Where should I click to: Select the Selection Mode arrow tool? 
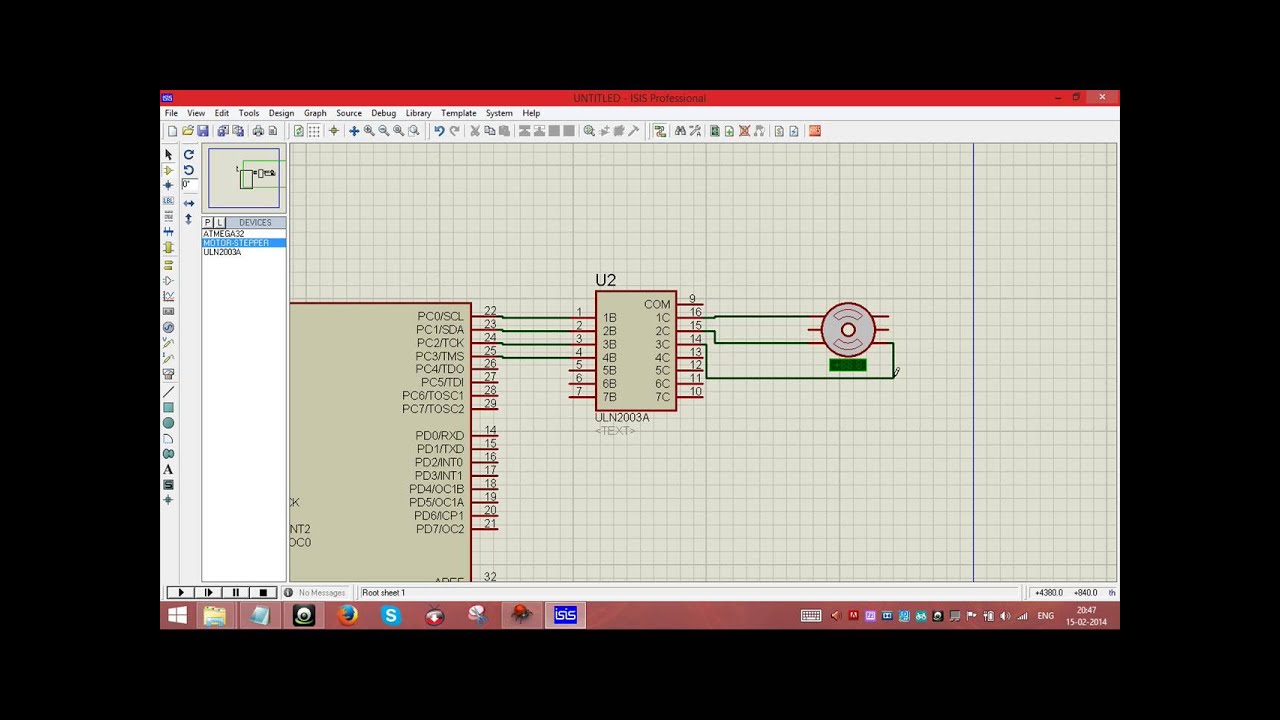[168, 154]
